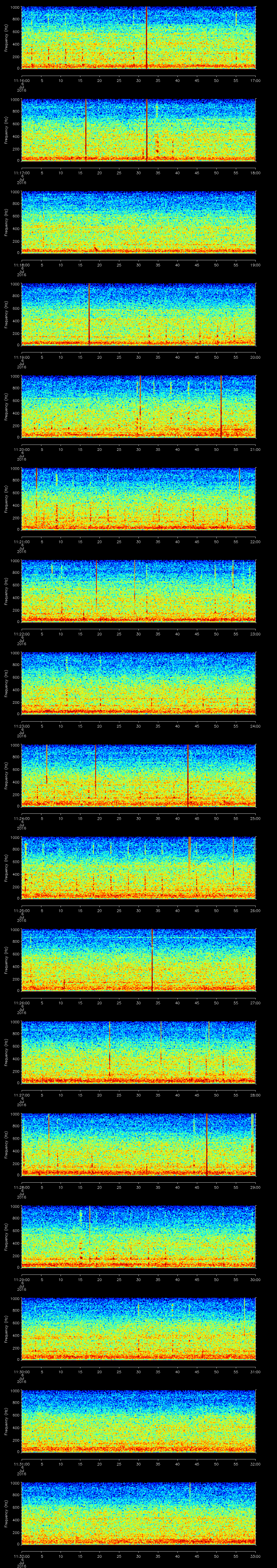Click the 33:00 end time label
The height and width of the screenshot is (1568, 277).
[255, 1556]
